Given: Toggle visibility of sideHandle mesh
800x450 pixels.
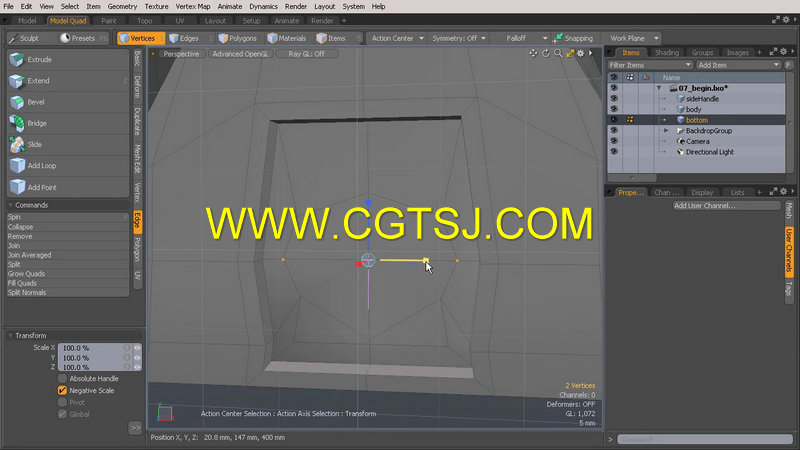Looking at the screenshot, I should click(614, 98).
